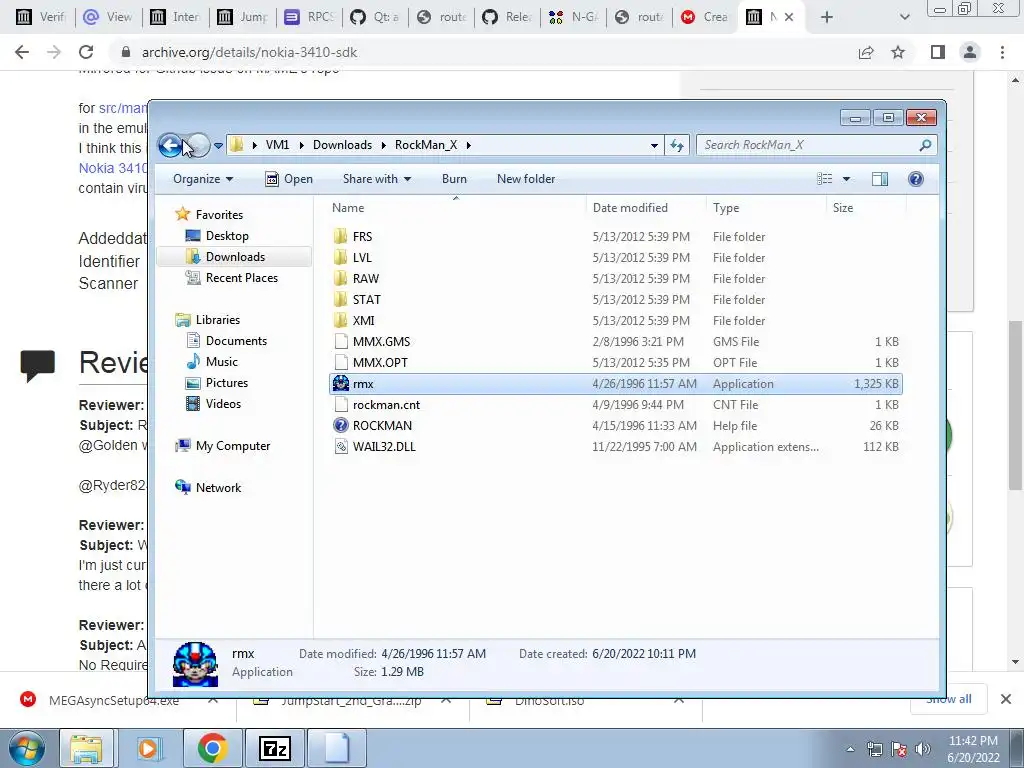Viewport: 1024px width, 768px height.
Task: Open Chrome's three-dot menu
Action: pyautogui.click(x=1002, y=52)
